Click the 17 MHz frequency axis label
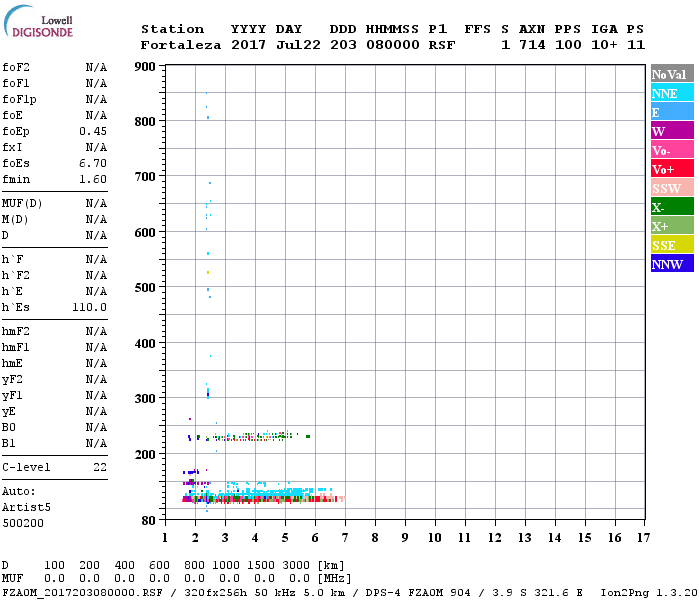The image size is (700, 600). [x=643, y=538]
